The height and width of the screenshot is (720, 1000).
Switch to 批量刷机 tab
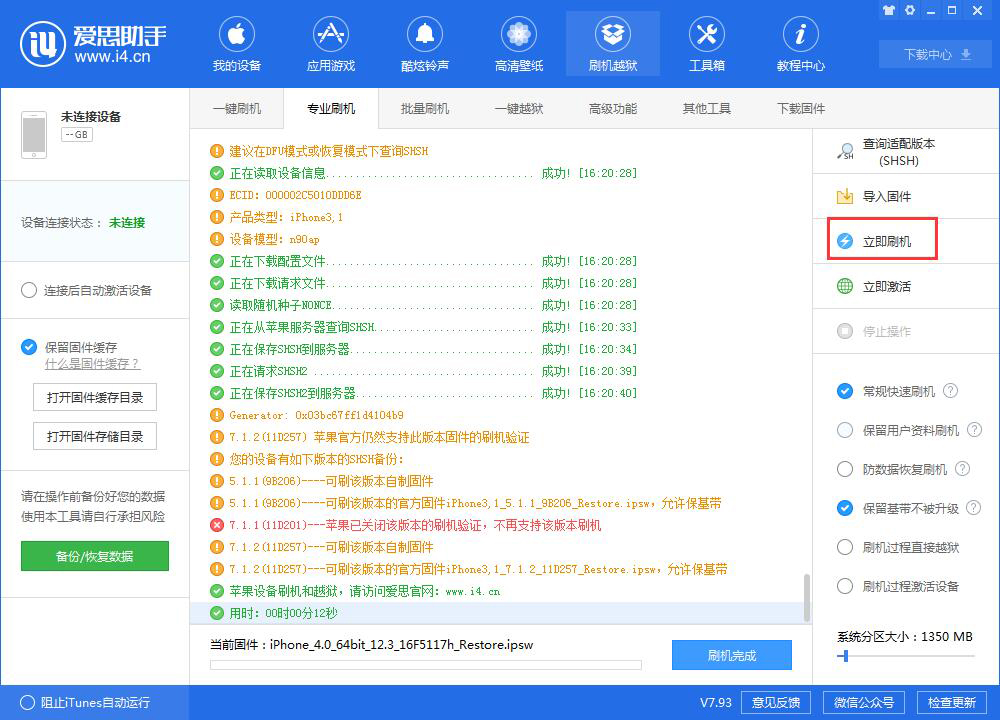click(425, 108)
